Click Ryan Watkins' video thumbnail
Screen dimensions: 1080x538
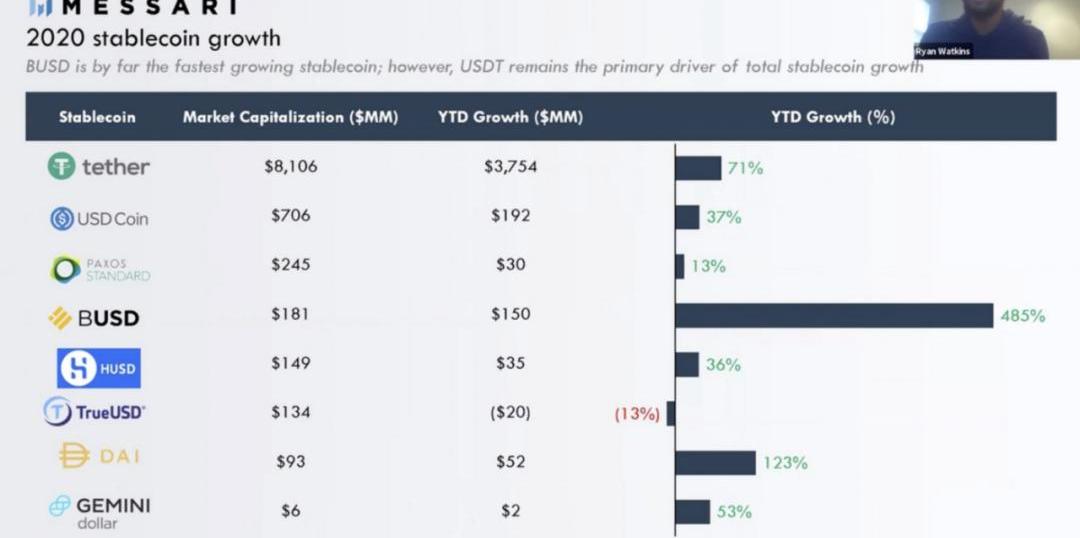pos(995,29)
